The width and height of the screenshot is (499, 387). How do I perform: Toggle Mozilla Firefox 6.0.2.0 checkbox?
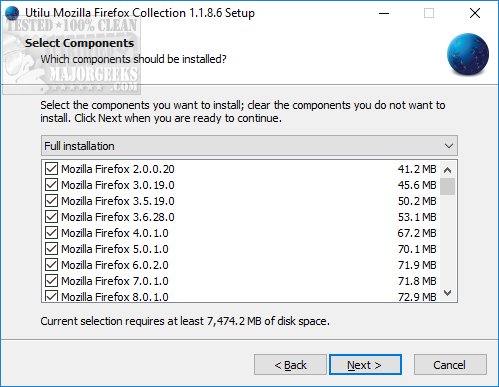coord(51,265)
